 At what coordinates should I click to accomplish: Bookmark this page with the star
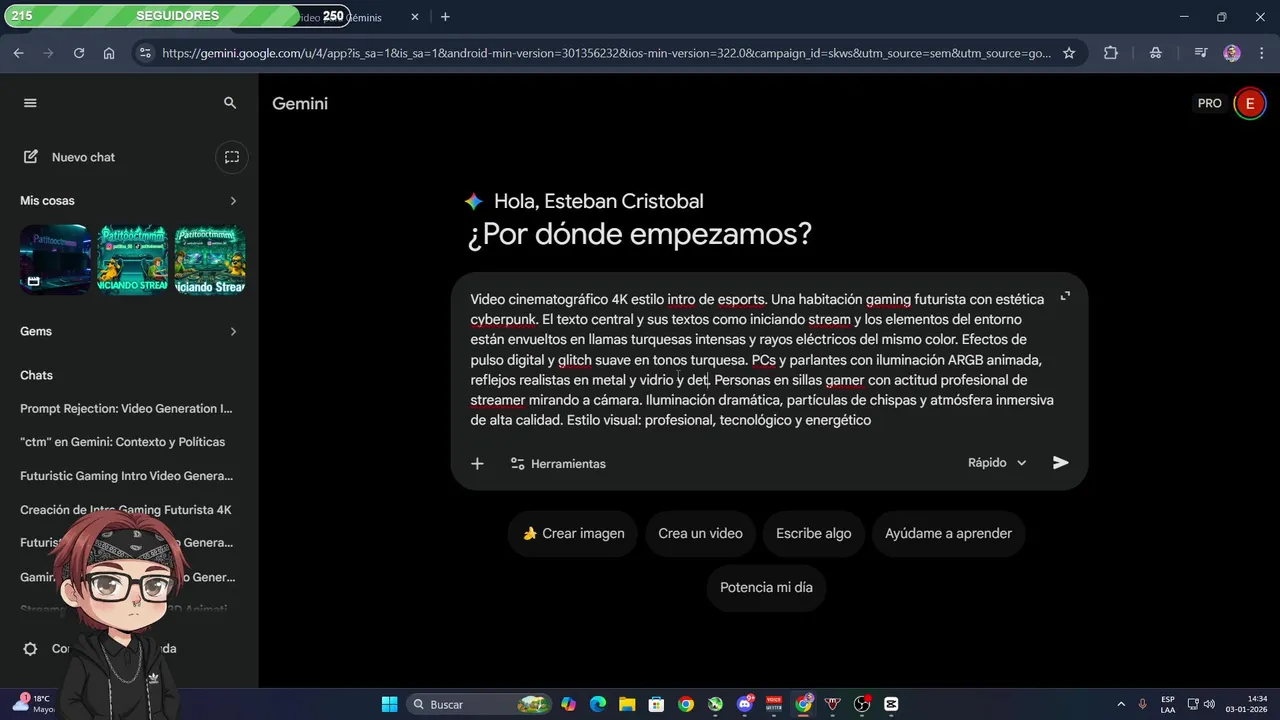click(1069, 53)
